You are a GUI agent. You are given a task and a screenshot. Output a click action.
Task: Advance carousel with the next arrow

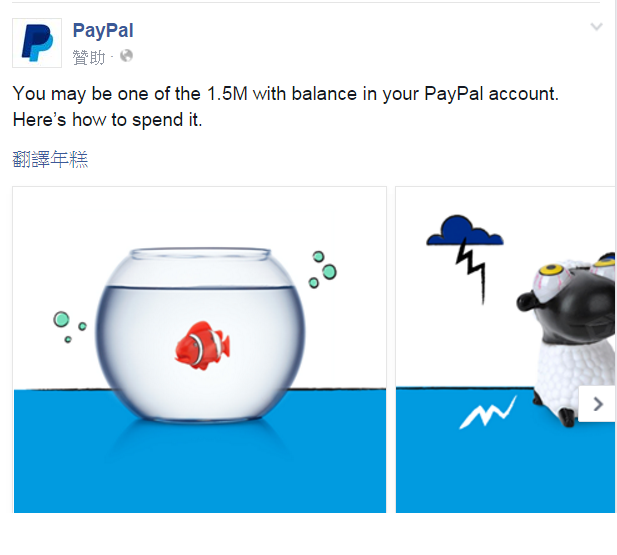598,404
